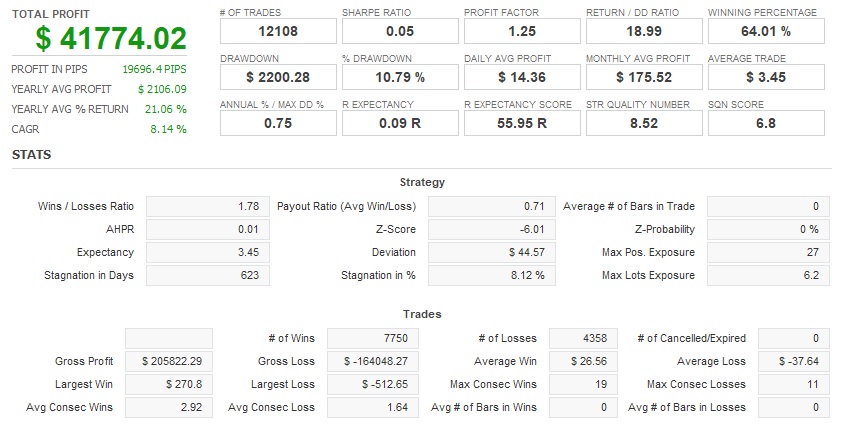Click the SQN Score value box
The width and height of the screenshot is (848, 438).
(x=766, y=123)
